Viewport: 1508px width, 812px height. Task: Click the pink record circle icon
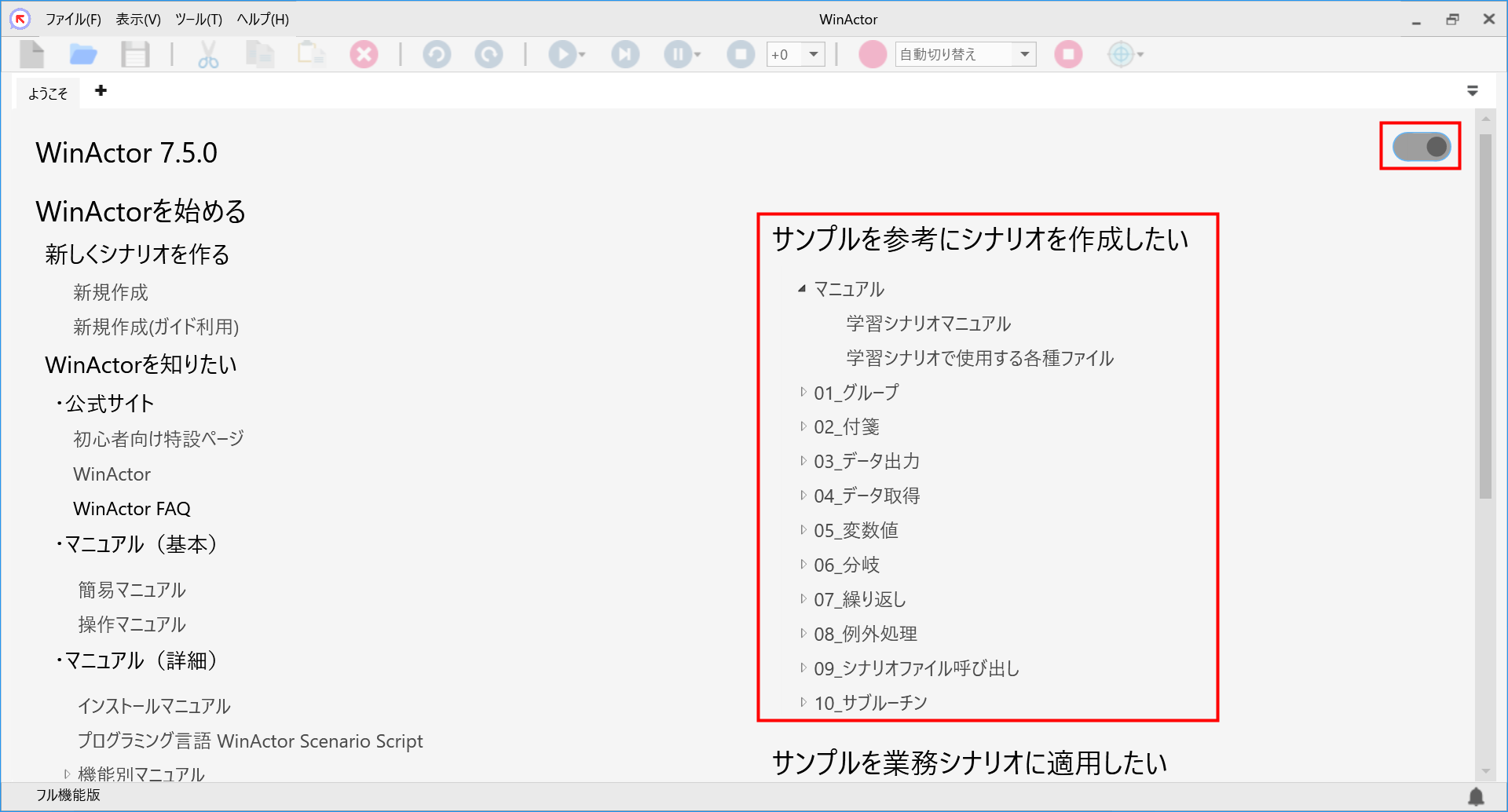click(873, 54)
